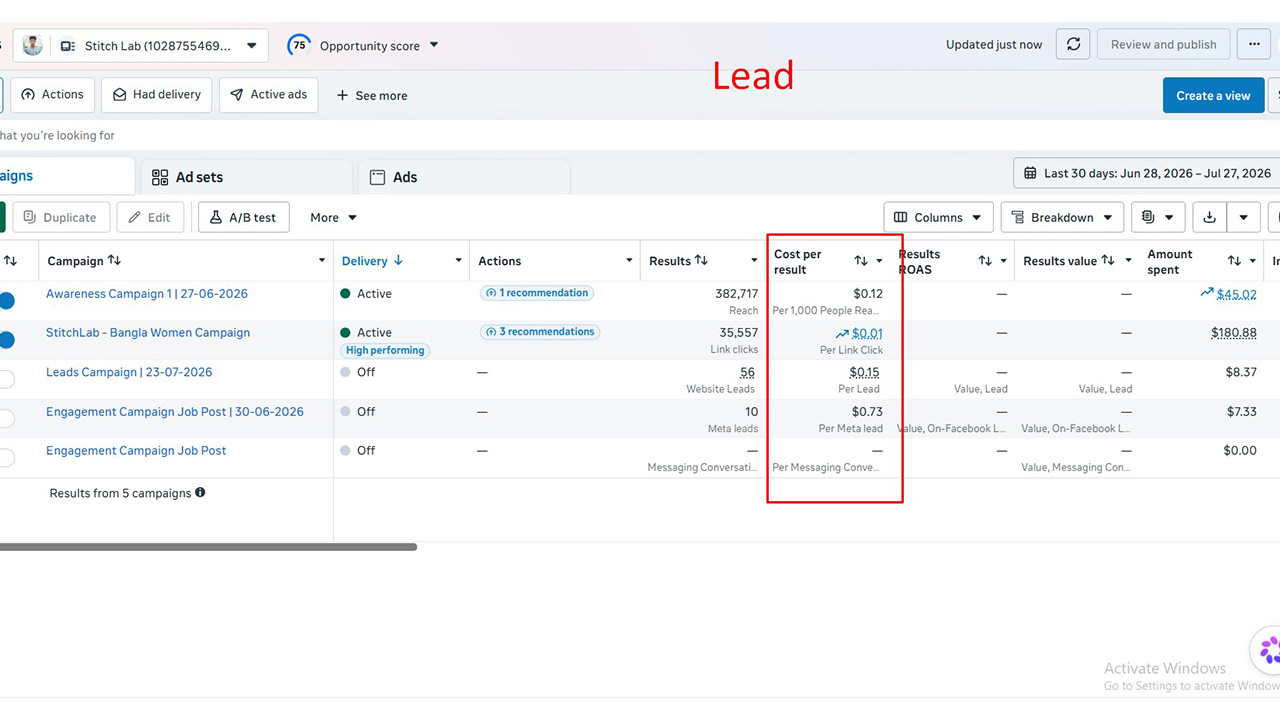Click the Review and publish button
This screenshot has height=720, width=1280.
coord(1164,45)
